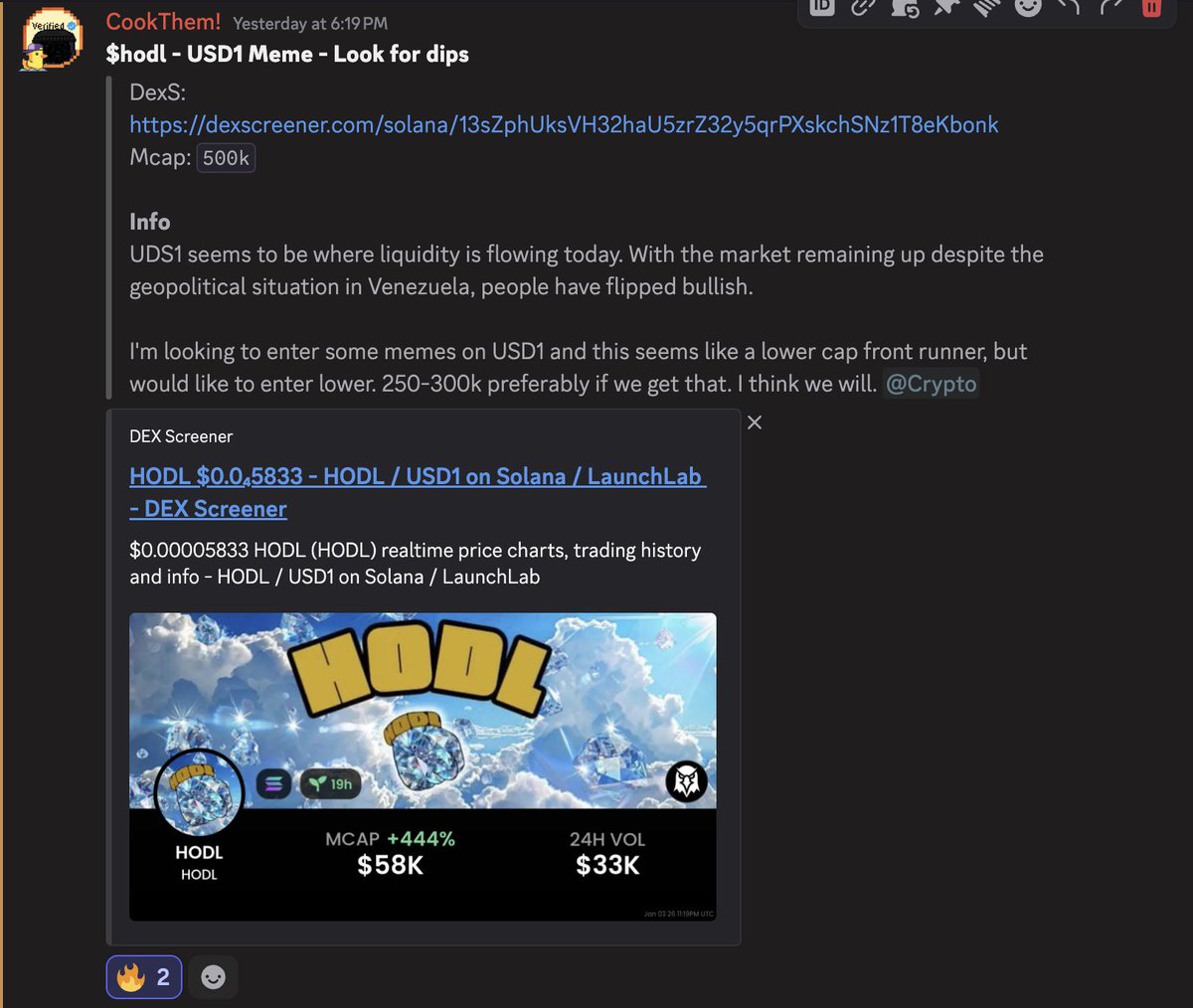This screenshot has height=1008, width=1193.
Task: Click the DEX Screener provider name
Action: coord(181,436)
